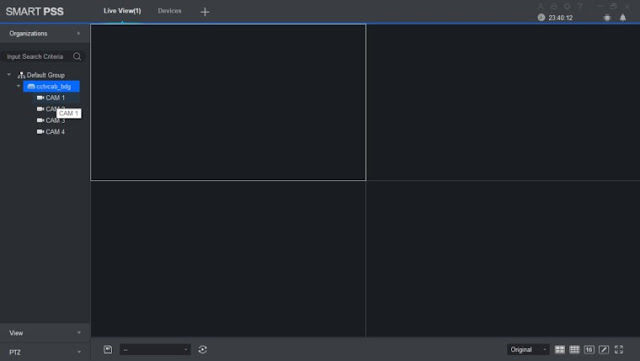This screenshot has width=640, height=361.
Task: Click the clock icon beside the time
Action: click(x=541, y=18)
